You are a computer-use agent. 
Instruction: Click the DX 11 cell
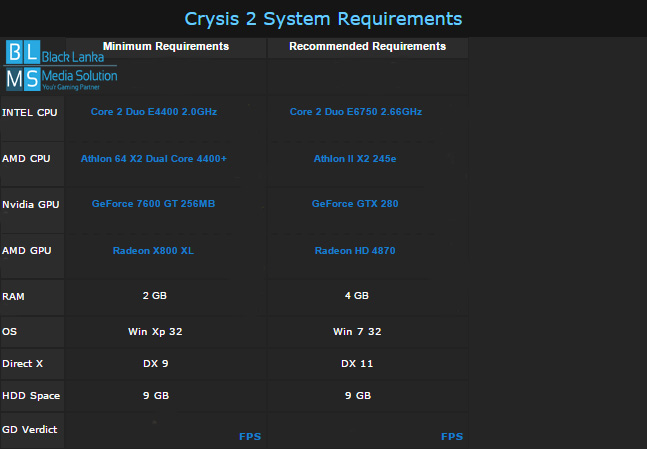point(357,364)
